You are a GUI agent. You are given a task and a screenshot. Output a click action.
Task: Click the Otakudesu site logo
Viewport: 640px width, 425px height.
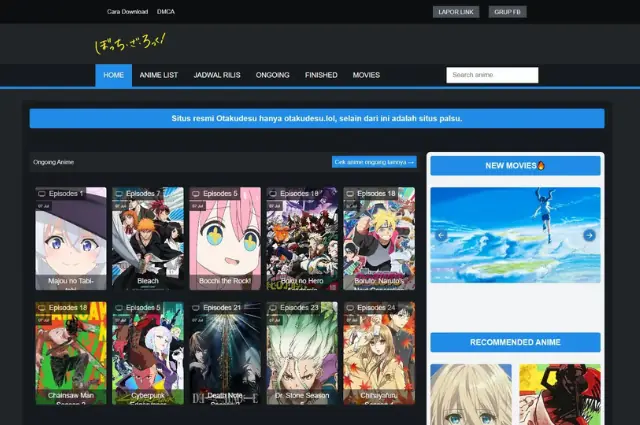tap(130, 43)
